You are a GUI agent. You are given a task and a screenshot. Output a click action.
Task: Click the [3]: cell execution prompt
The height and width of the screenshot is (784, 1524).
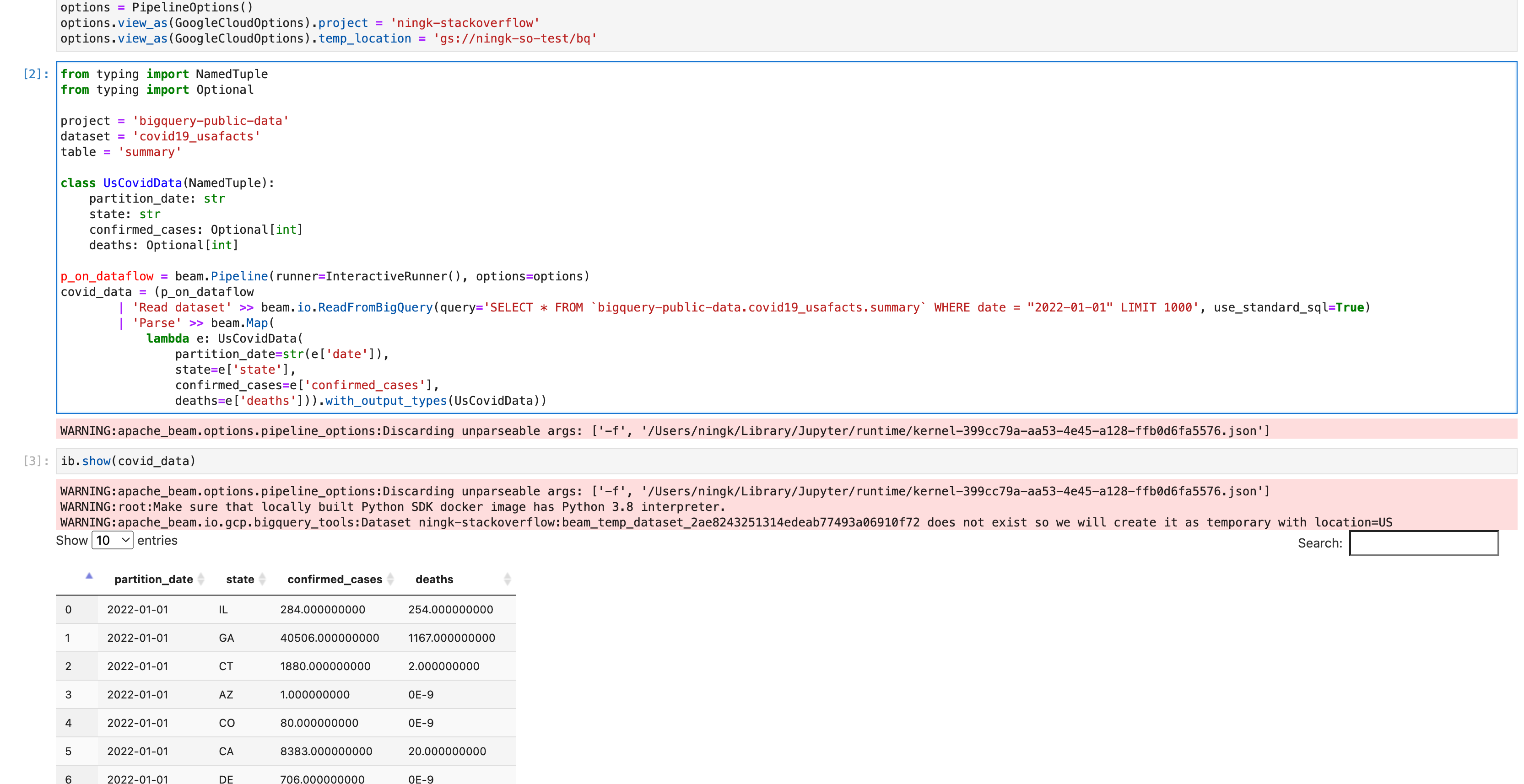[36, 461]
